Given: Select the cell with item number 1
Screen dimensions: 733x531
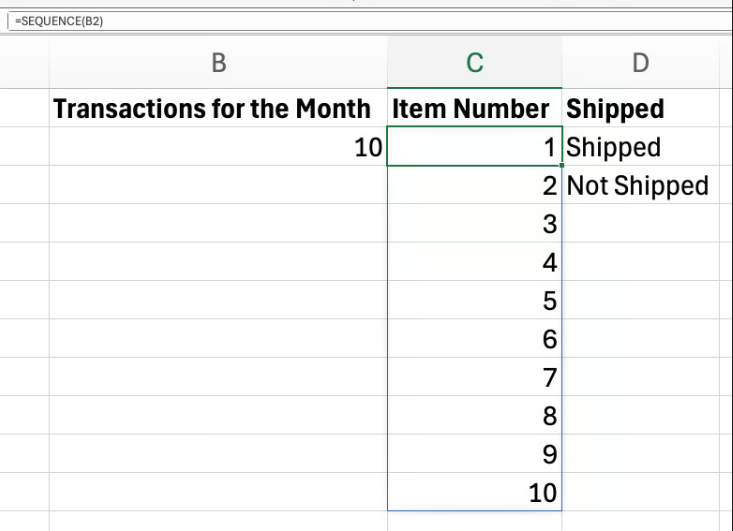Looking at the screenshot, I should (x=475, y=147).
